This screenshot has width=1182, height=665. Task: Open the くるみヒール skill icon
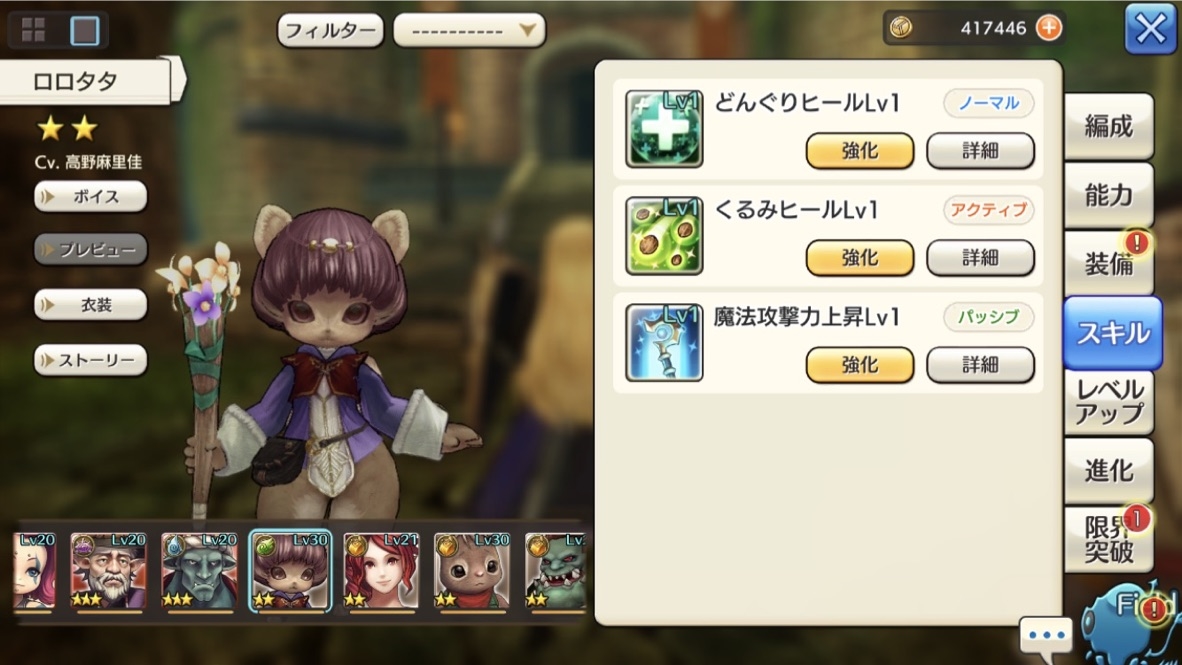664,236
